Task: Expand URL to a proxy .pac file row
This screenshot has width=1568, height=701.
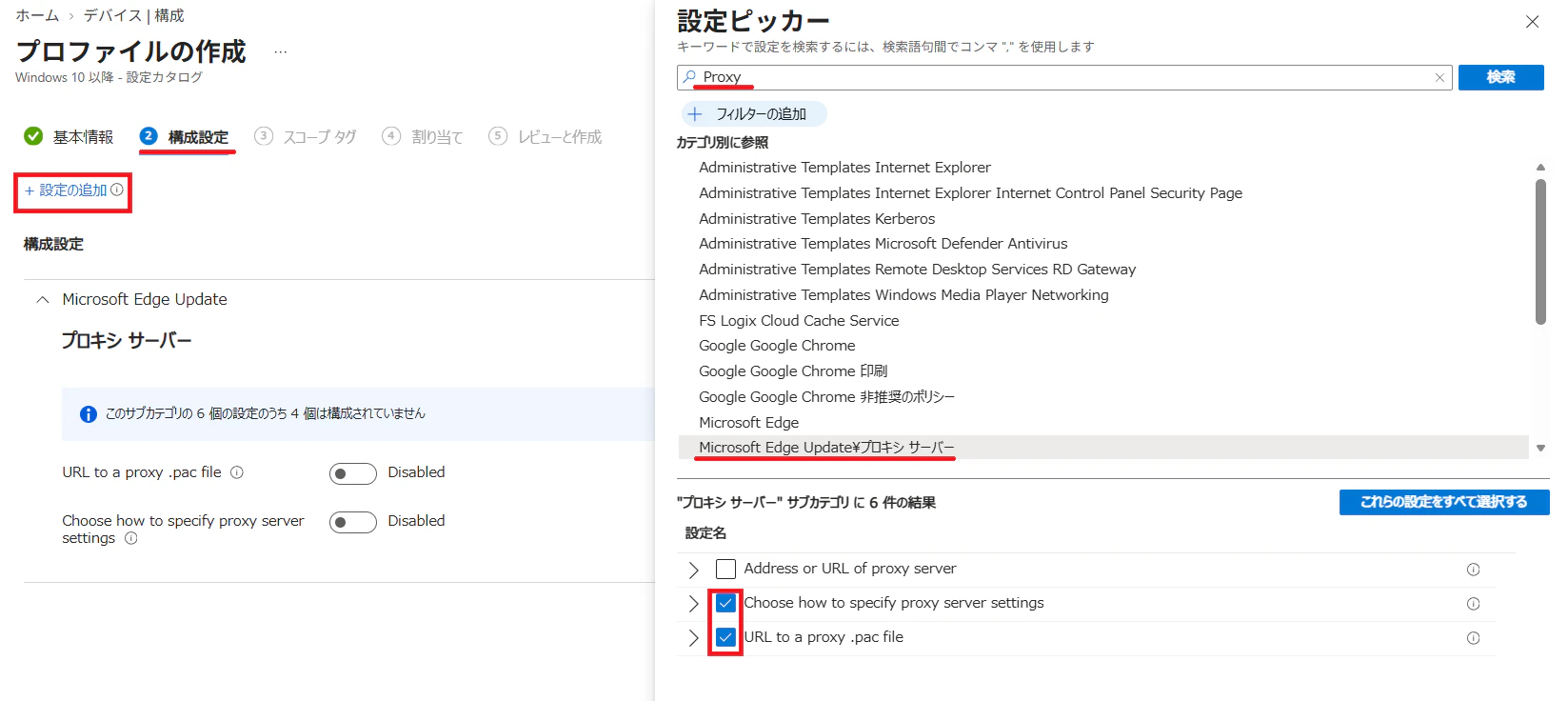Action: (x=693, y=638)
